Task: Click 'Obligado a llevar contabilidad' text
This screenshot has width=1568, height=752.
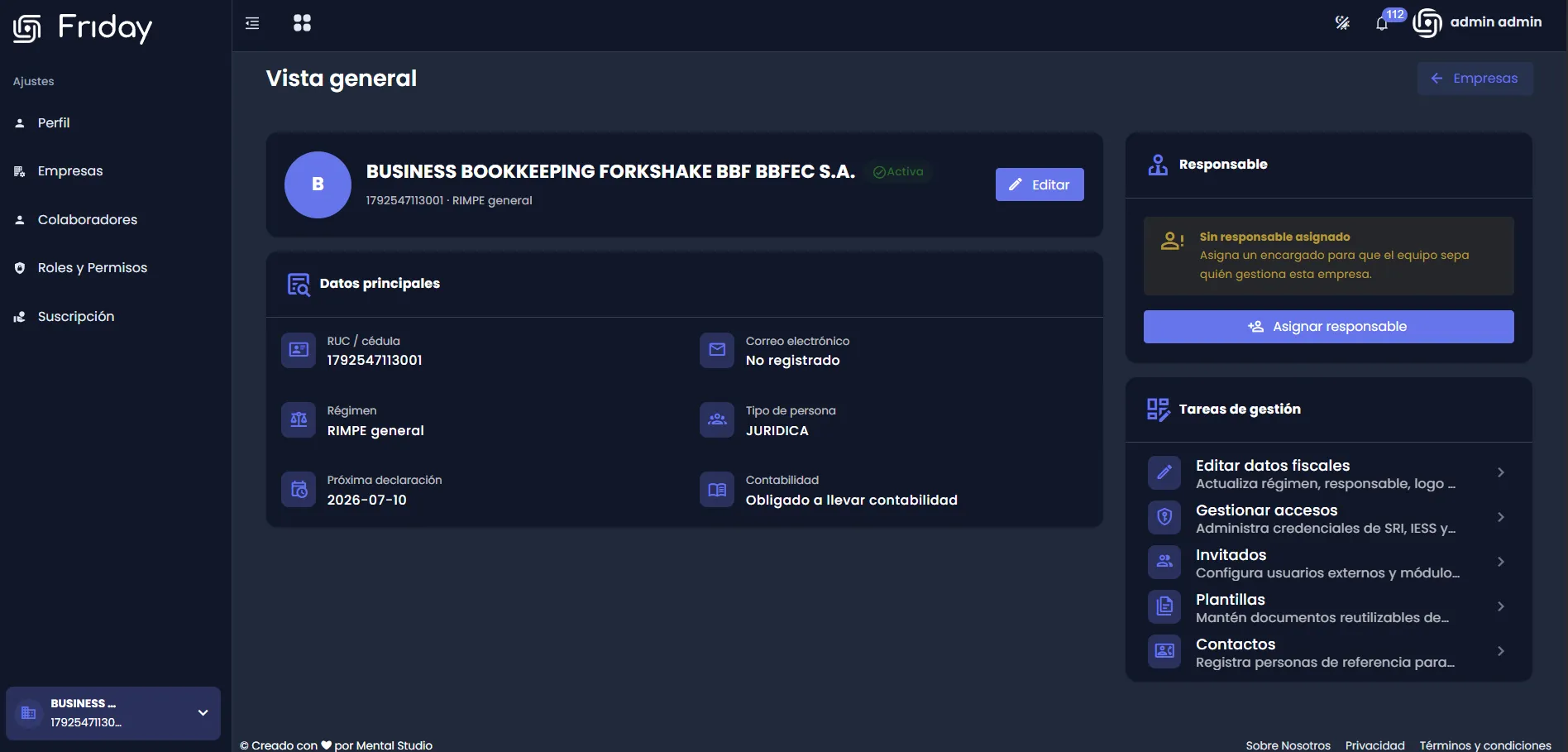Action: pyautogui.click(x=852, y=501)
